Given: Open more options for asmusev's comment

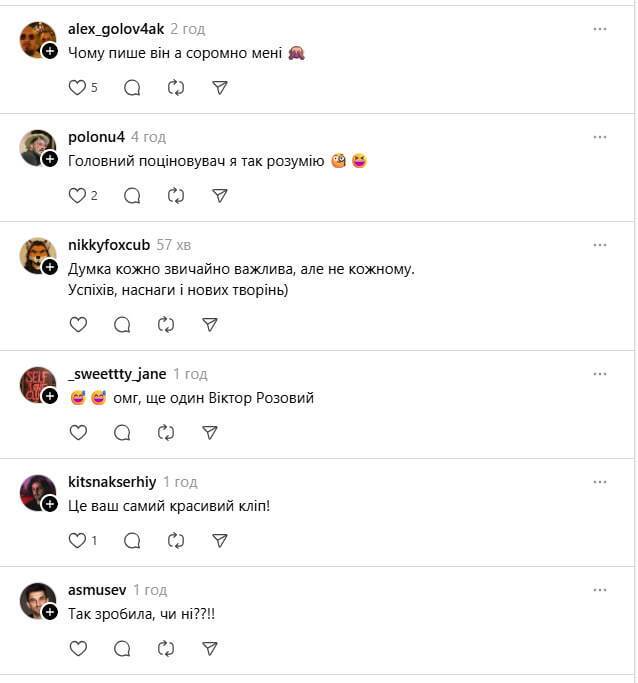Looking at the screenshot, I should click(600, 589).
